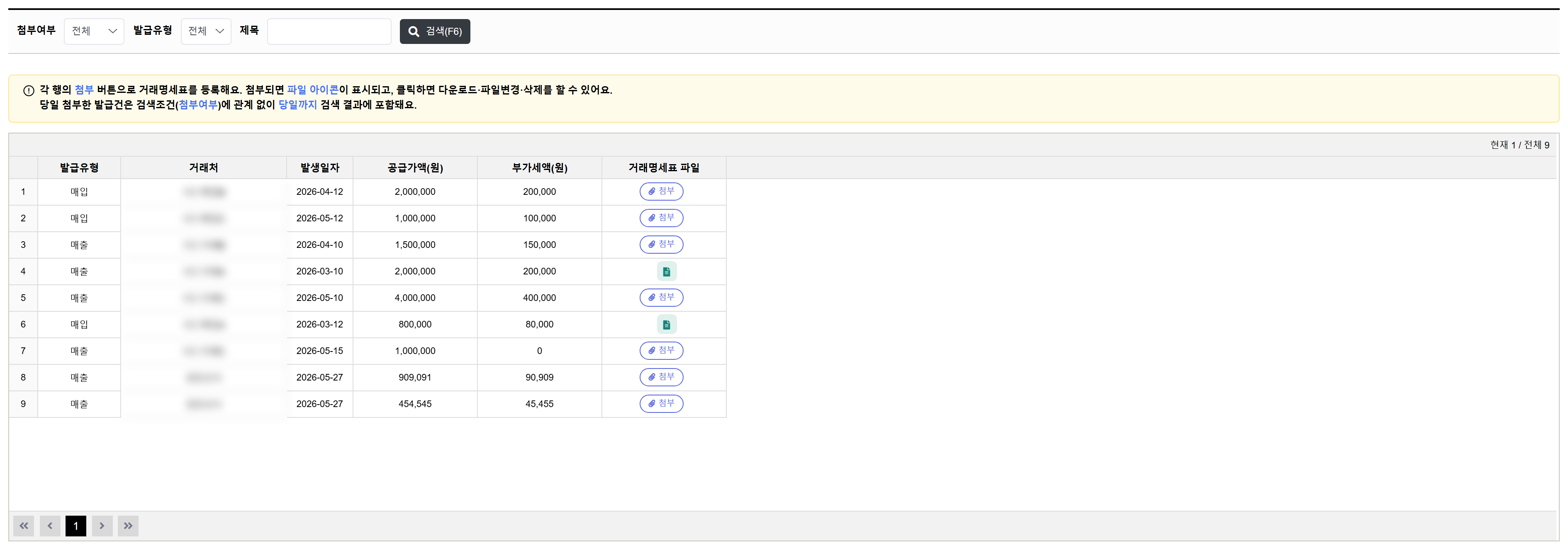Attach file for the 909,091 amount row

[x=661, y=377]
